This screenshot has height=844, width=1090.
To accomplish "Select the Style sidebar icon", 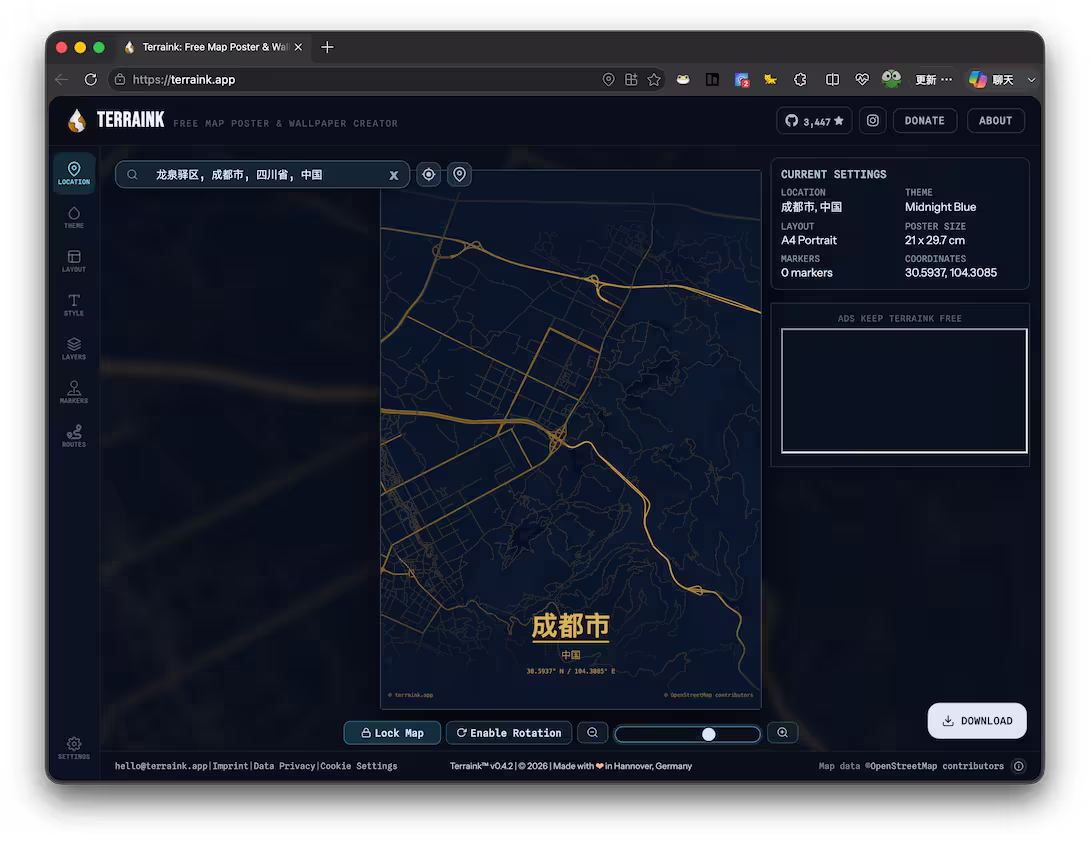I will pyautogui.click(x=74, y=305).
